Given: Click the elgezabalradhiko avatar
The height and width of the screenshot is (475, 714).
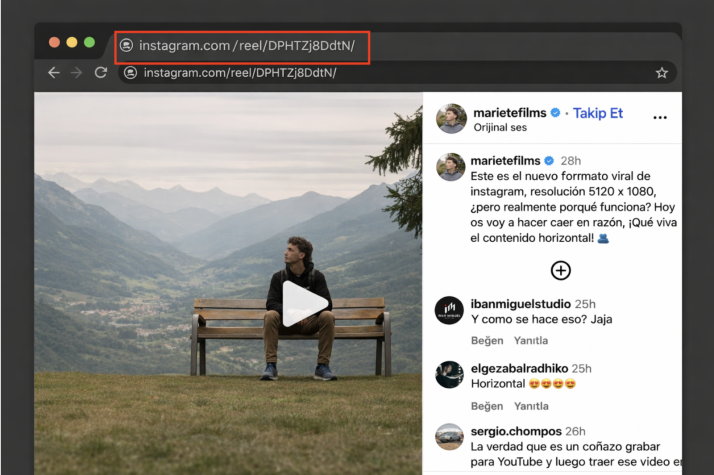Looking at the screenshot, I should tap(449, 374).
